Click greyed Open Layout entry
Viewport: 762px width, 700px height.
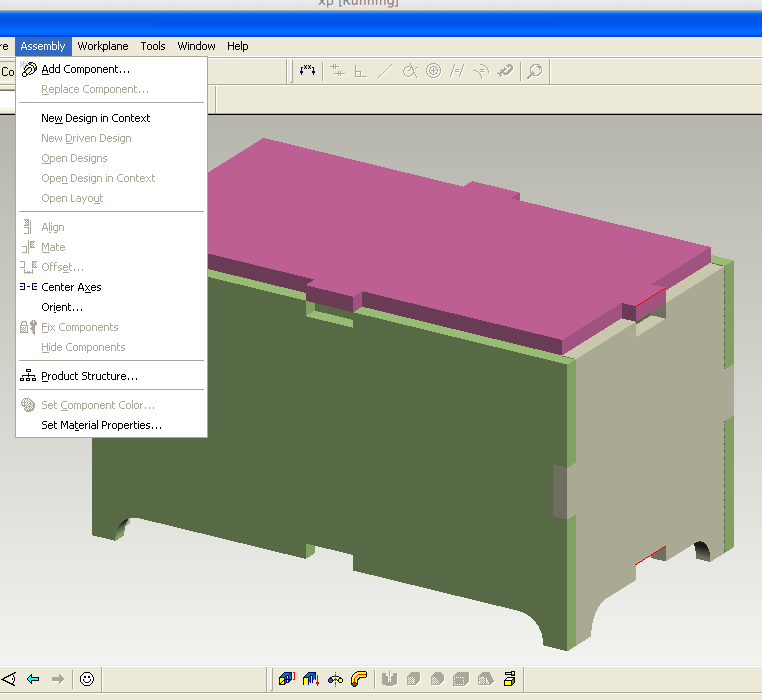112,198
